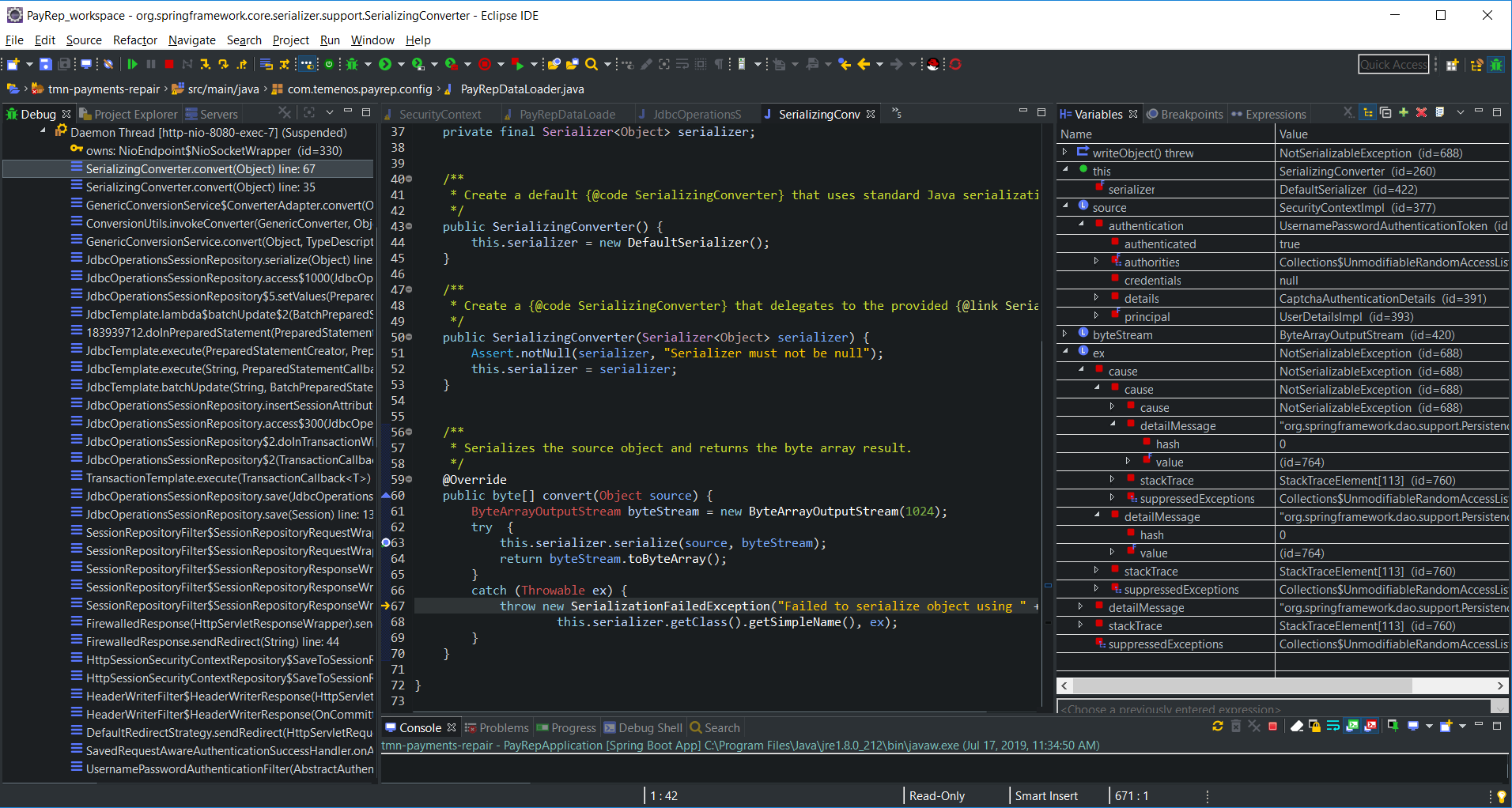Remove selected variables with red X icon
Viewport: 1512px width, 808px height.
[x=1421, y=112]
